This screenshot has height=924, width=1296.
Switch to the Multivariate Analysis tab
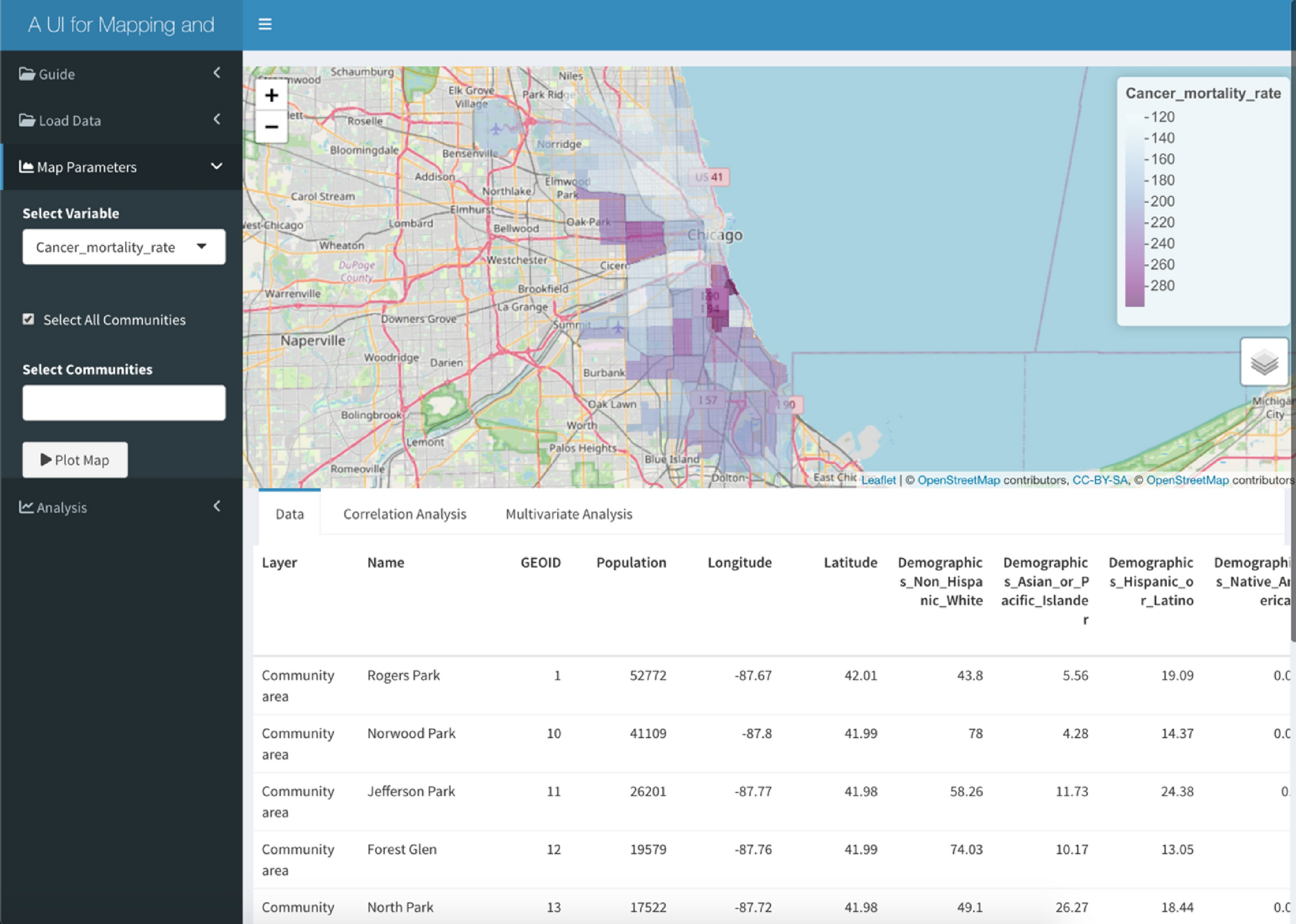[x=568, y=514]
